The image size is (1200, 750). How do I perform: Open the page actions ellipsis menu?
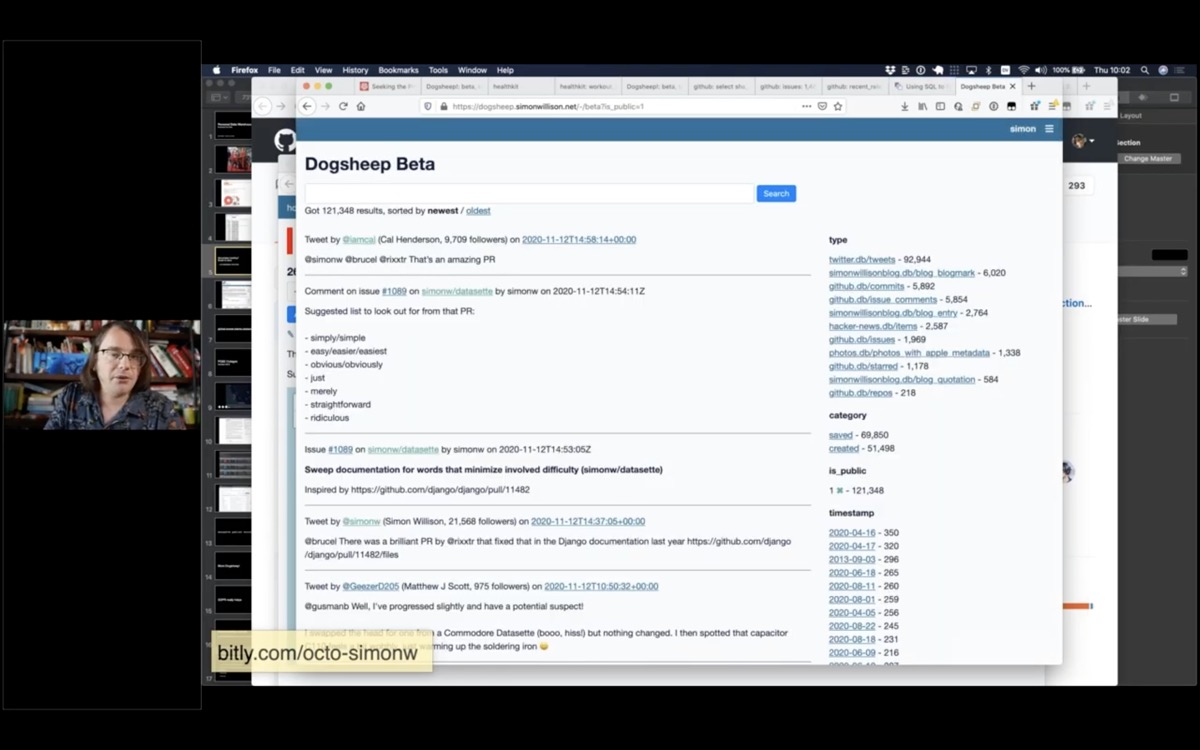(807, 106)
